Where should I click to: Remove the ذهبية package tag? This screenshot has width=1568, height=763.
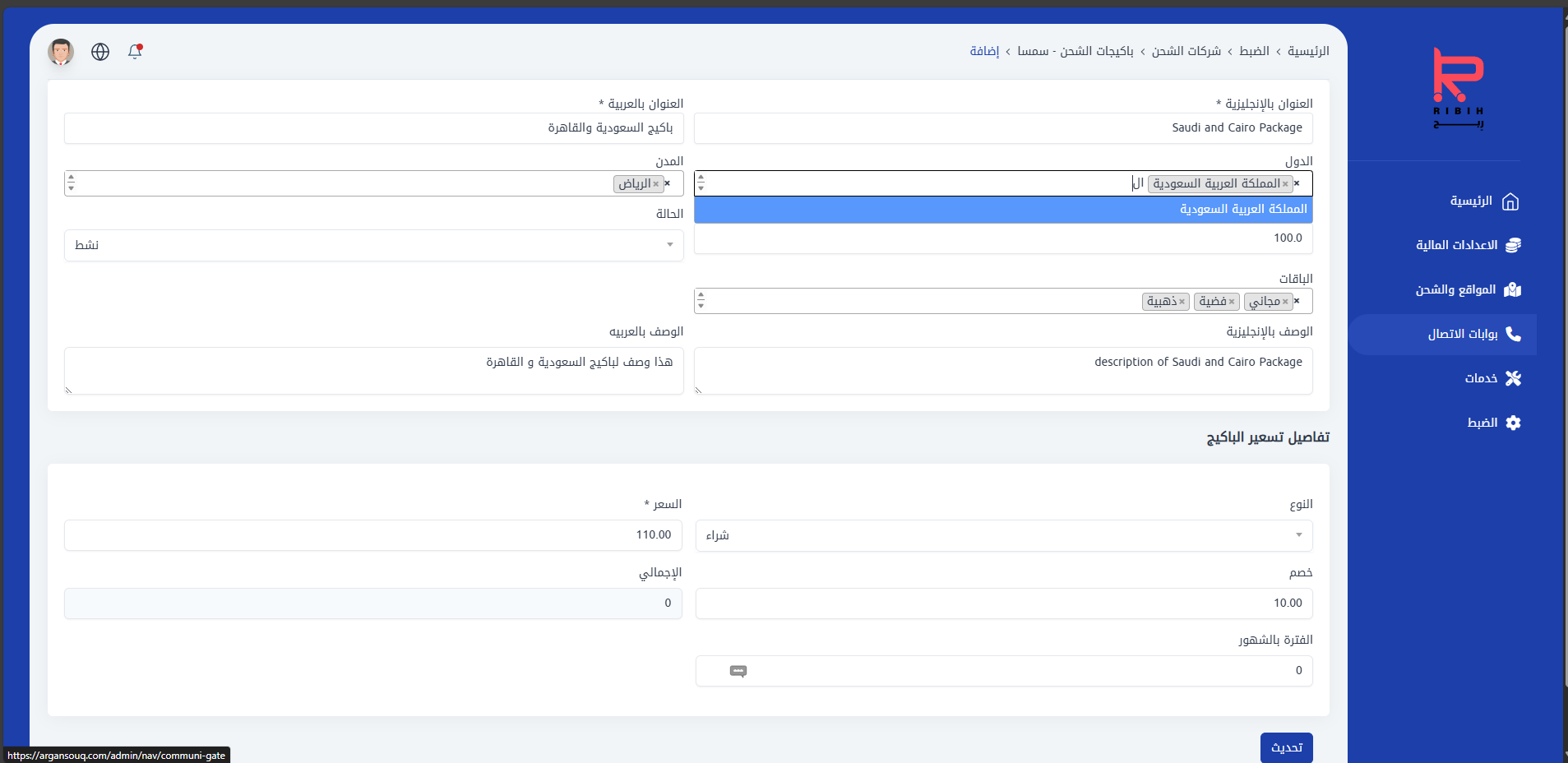(x=1182, y=302)
